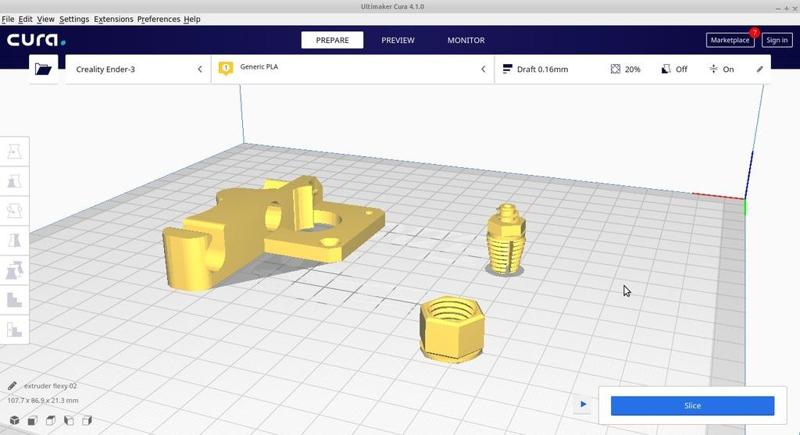
Task: Collapse the Creality Ender-3 printer selector
Action: tap(200, 69)
